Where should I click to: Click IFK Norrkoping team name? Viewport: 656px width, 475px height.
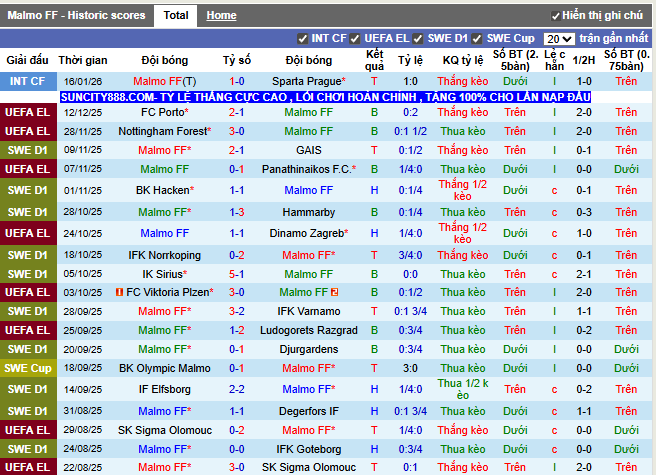click(x=164, y=255)
